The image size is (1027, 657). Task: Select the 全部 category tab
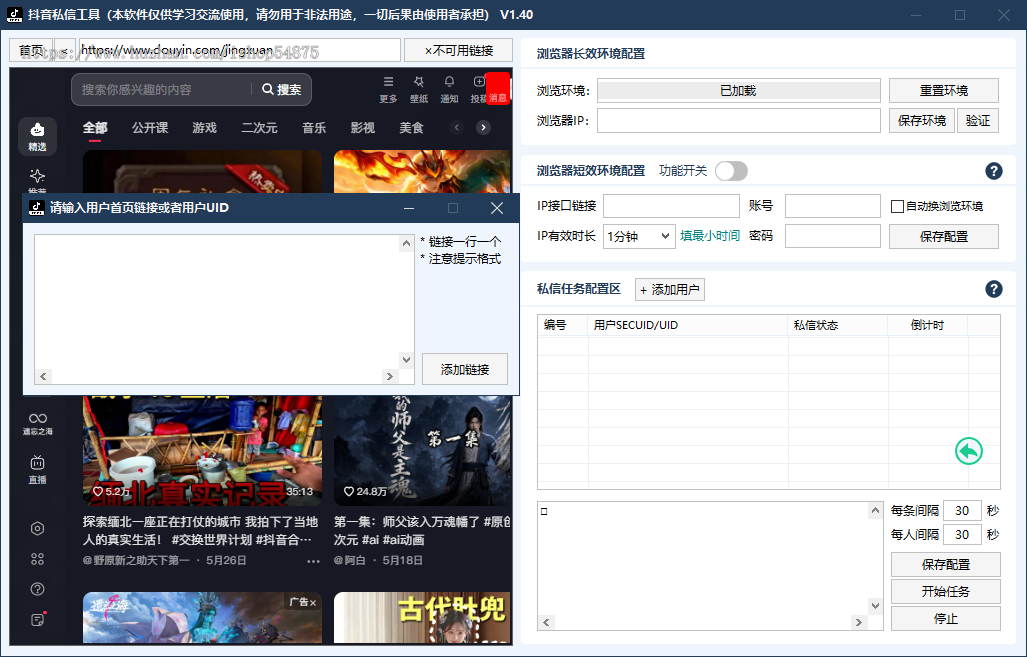pyautogui.click(x=95, y=128)
